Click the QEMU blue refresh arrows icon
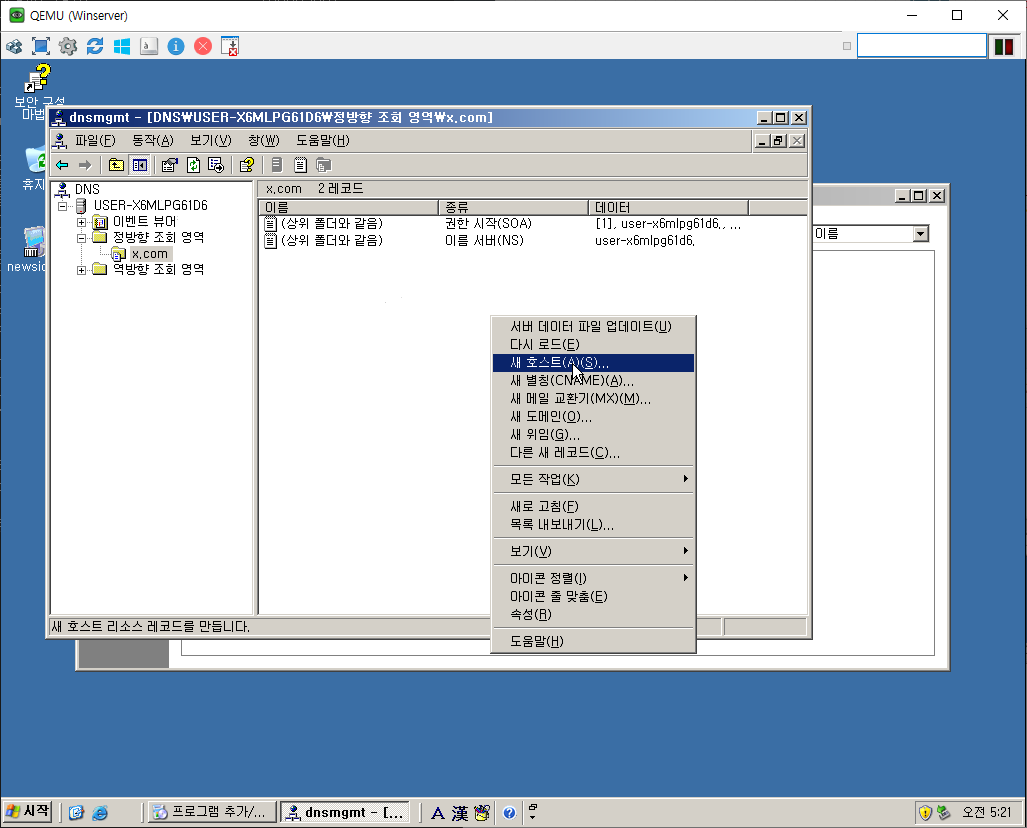 (x=95, y=47)
